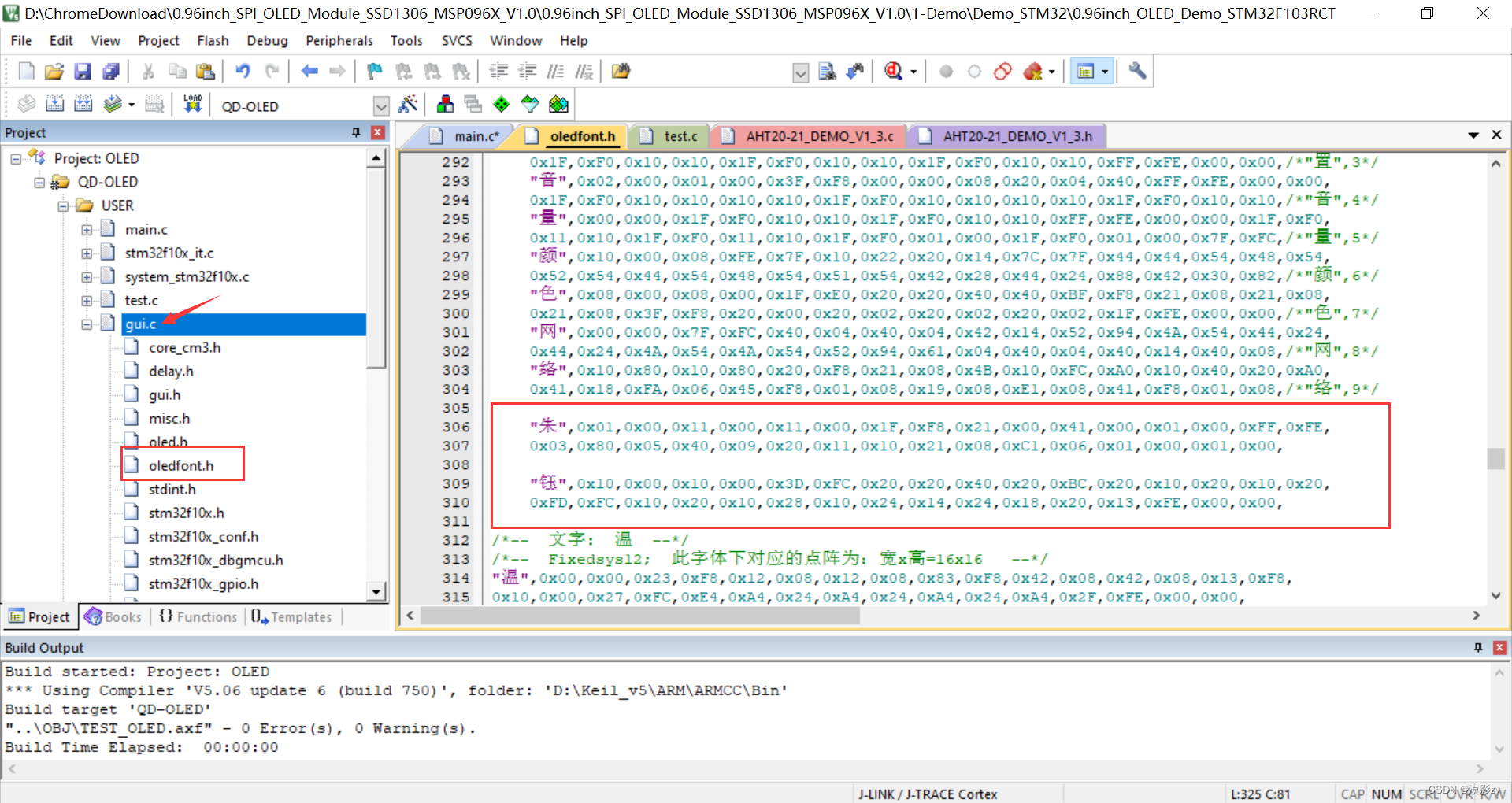The image size is (1512, 803).
Task: Open the editor tabs list dropdown arrow
Action: pyautogui.click(x=1473, y=135)
